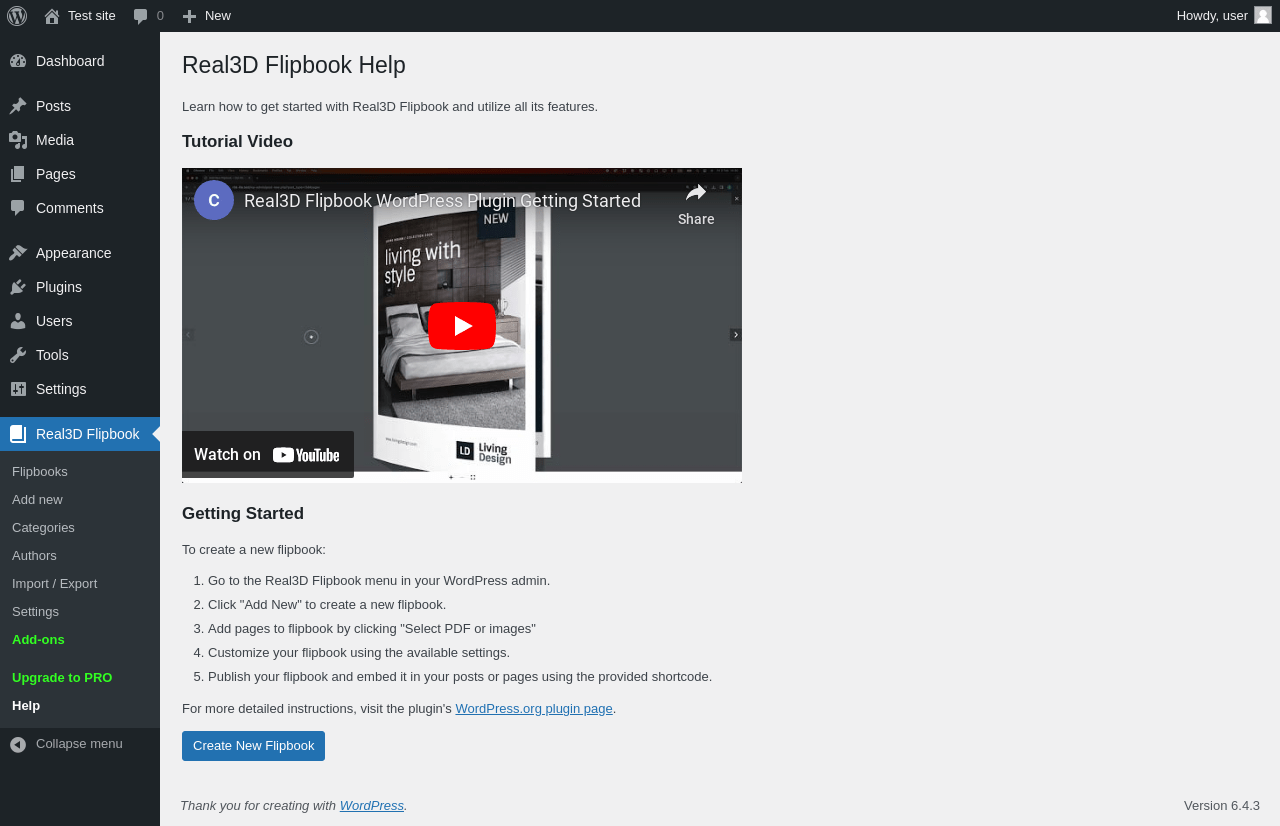
Task: Click the Tutorial Video heading
Action: coord(237,142)
